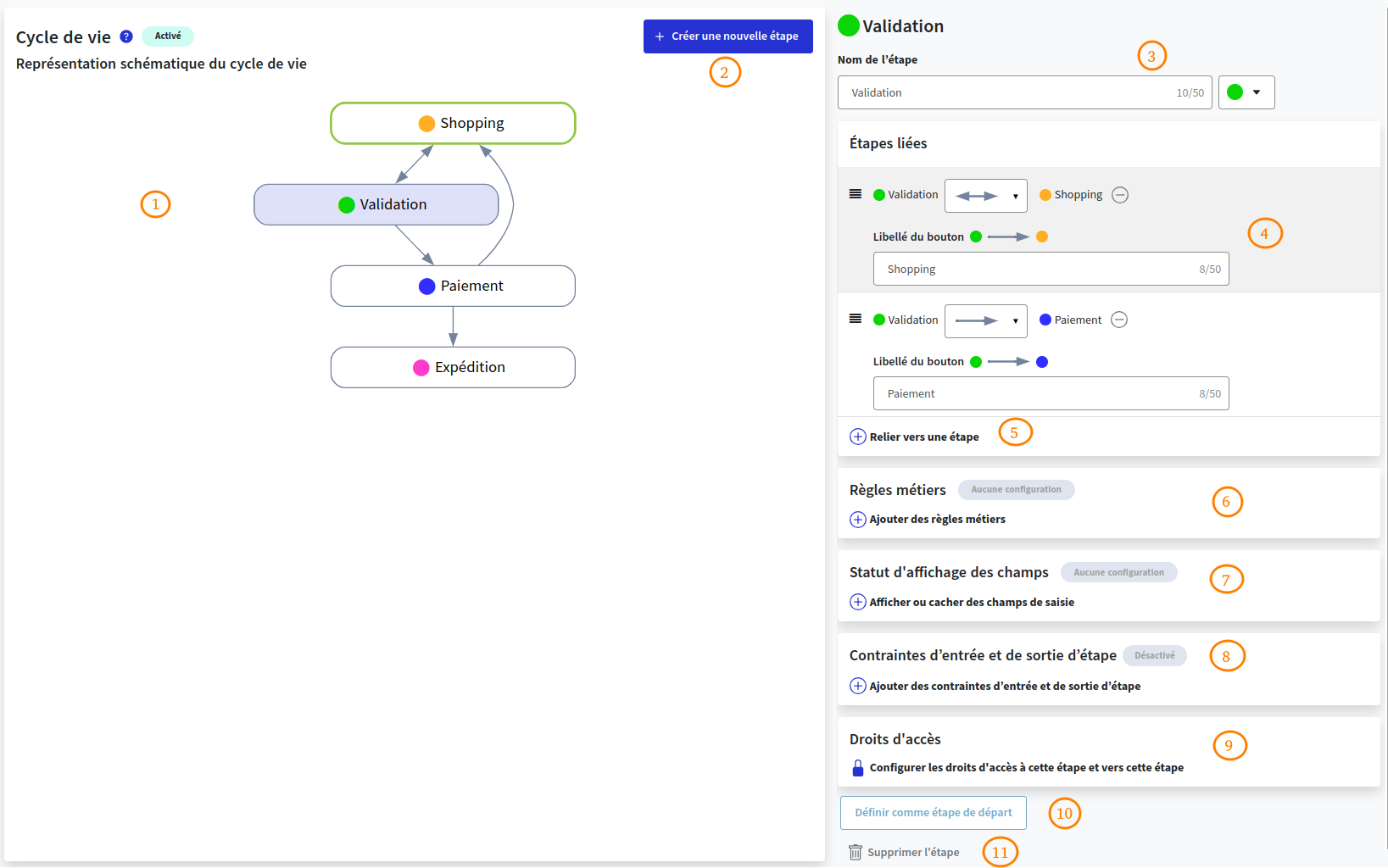
Task: Remove the link to Paiement step
Action: 1119,320
